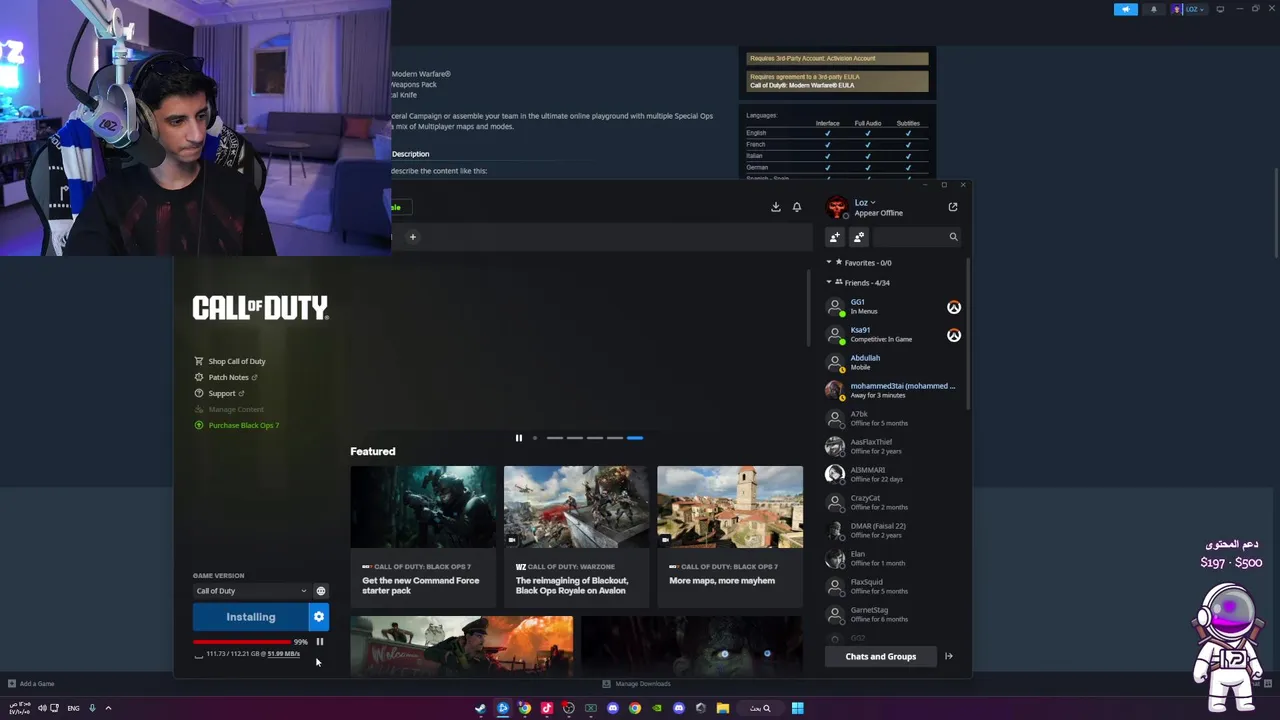Select friend CrazyCat in list
Image resolution: width=1280 pixels, height=720 pixels.
pyautogui.click(x=892, y=503)
